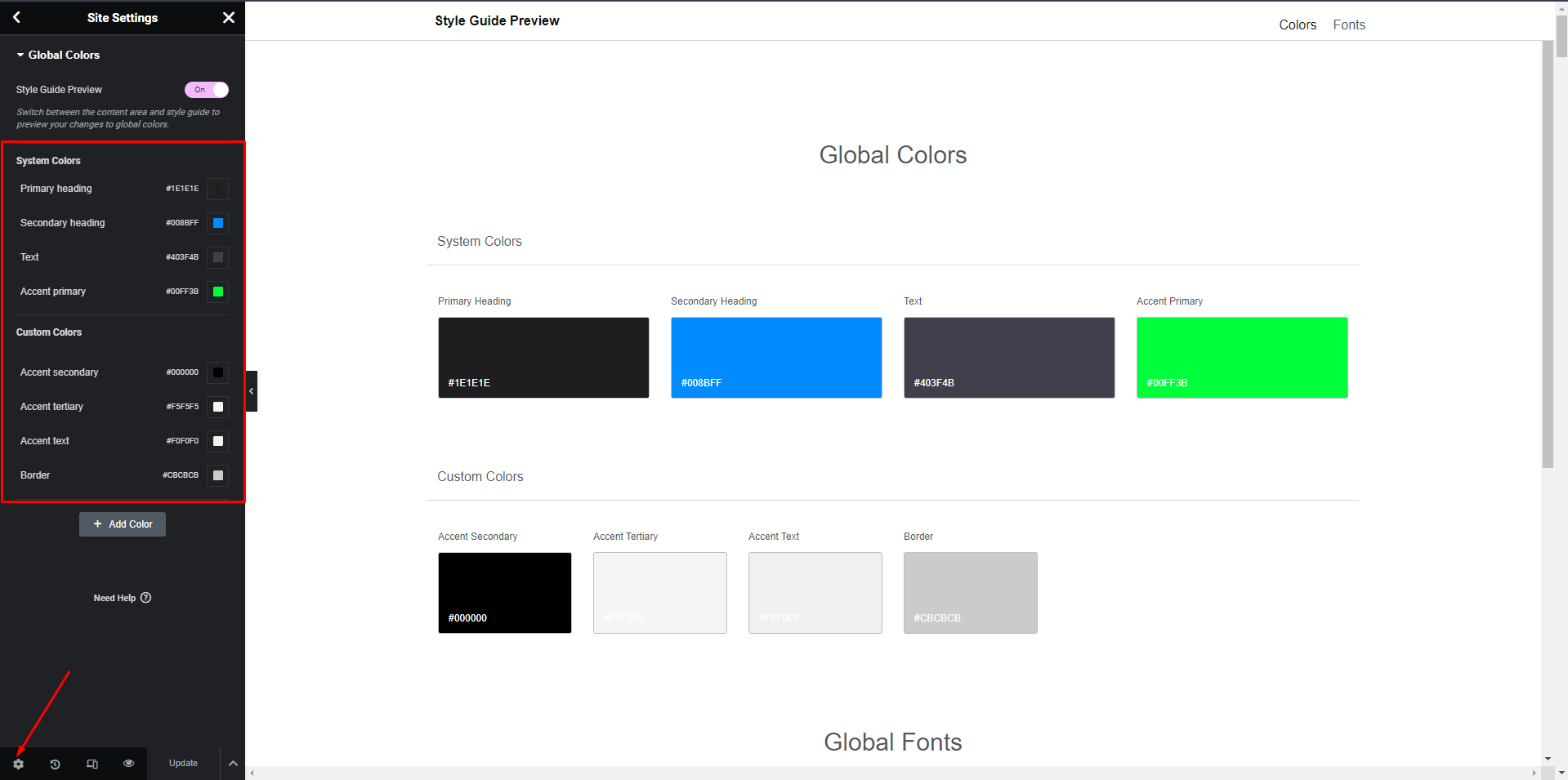Click the preview scrollbar down arrow
This screenshot has width=1568, height=780.
[1548, 759]
